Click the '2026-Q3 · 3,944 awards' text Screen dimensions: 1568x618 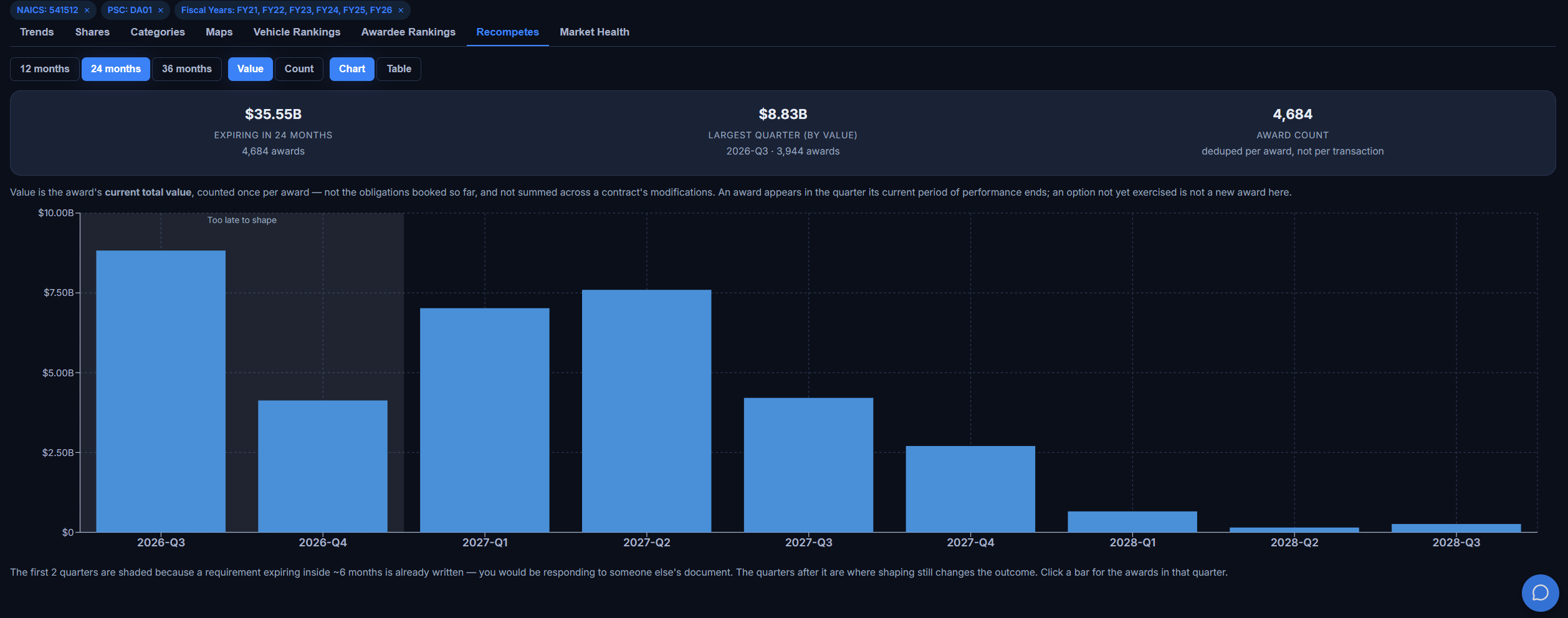tap(783, 151)
